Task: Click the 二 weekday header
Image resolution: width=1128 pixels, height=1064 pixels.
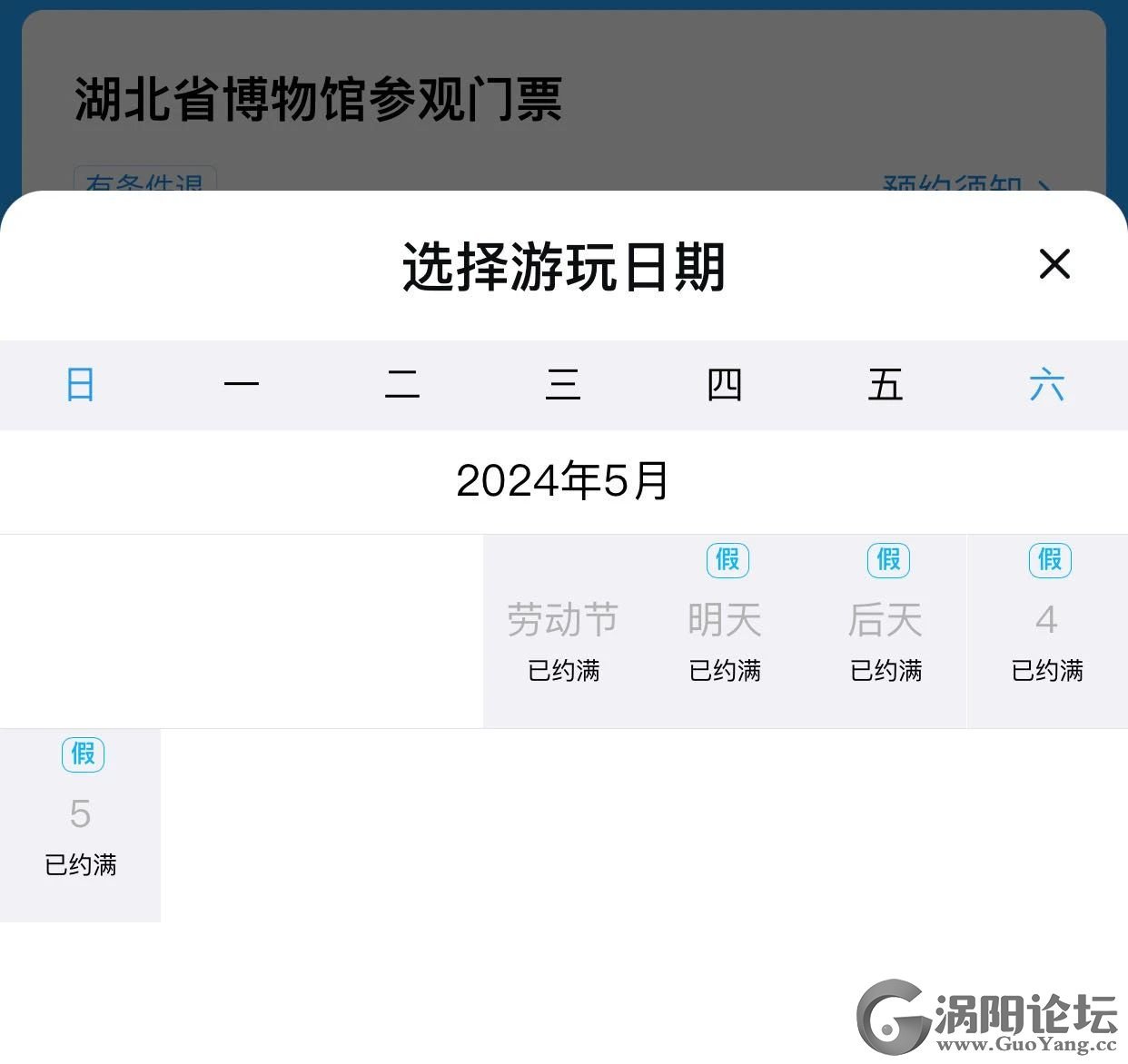Action: click(402, 385)
